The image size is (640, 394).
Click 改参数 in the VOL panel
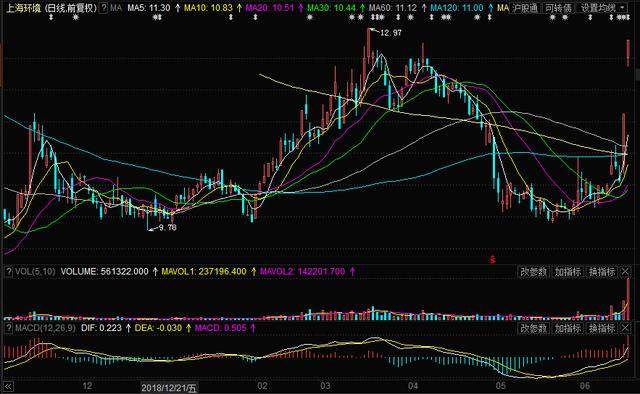click(x=533, y=272)
